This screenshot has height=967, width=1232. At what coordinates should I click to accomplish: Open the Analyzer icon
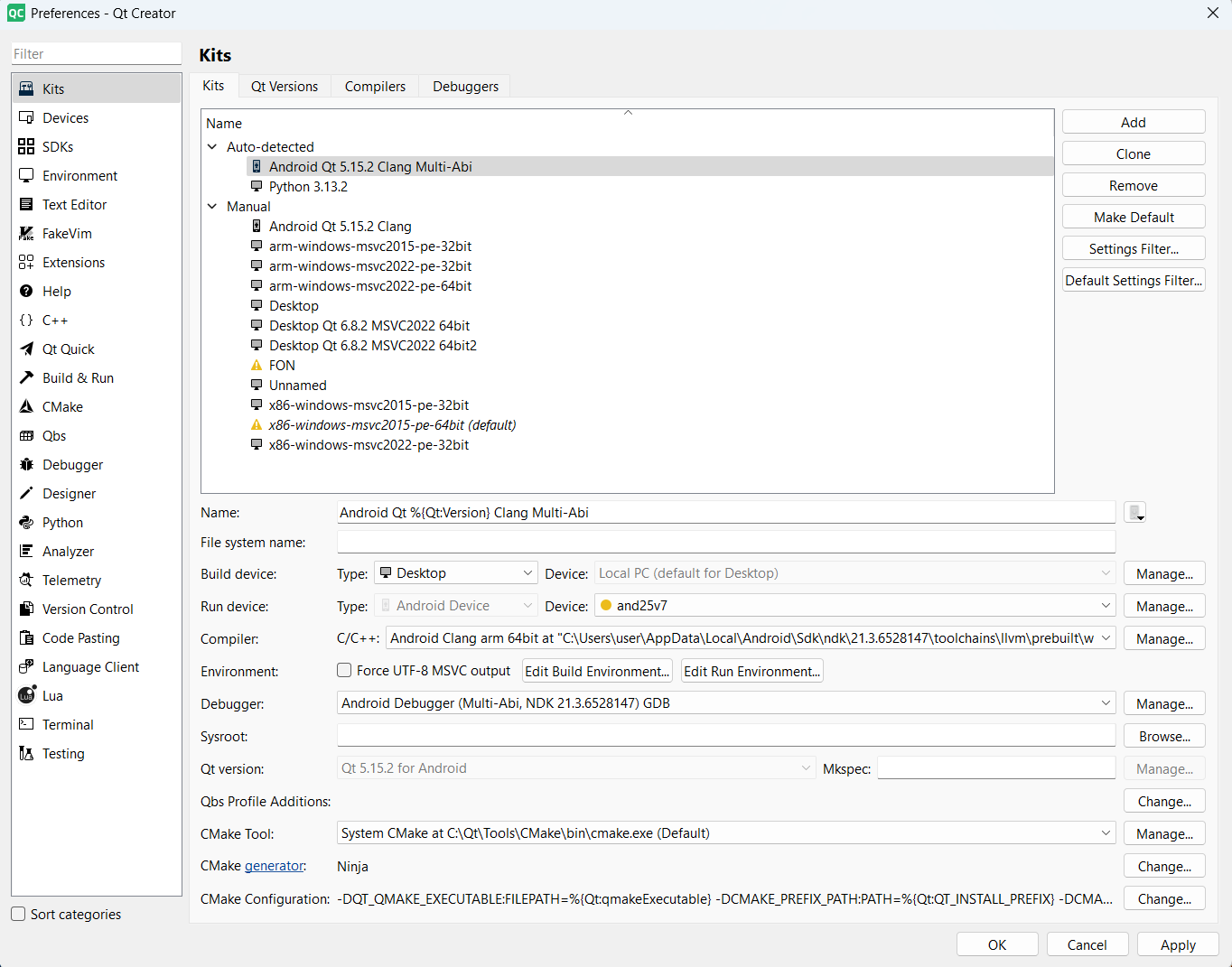(26, 551)
